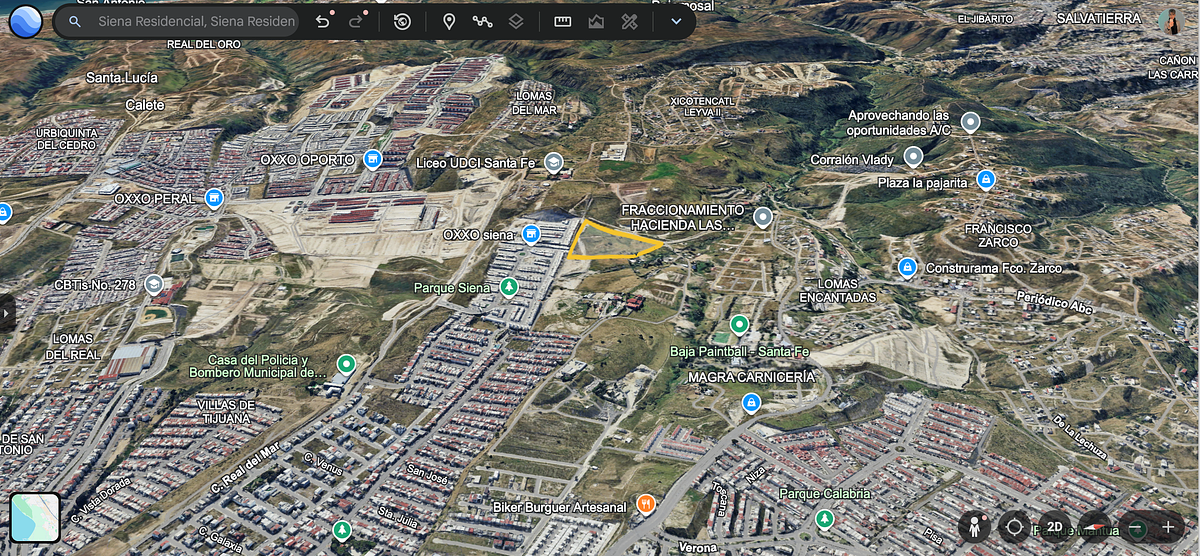Redo the last edit
1200x556 pixels.
tap(356, 21)
